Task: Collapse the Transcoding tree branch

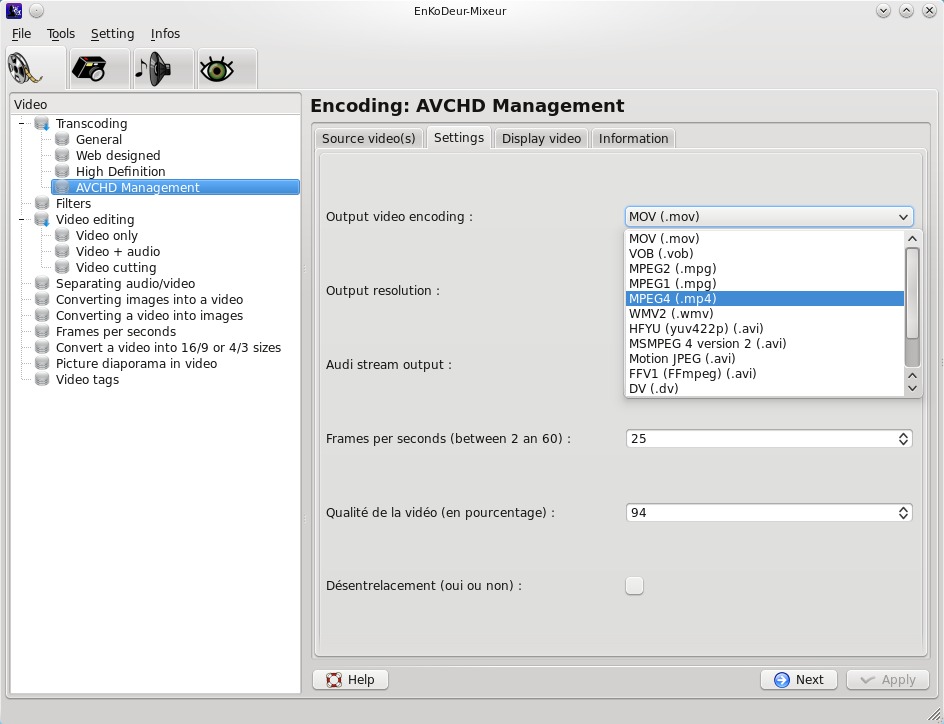Action: pyautogui.click(x=22, y=123)
